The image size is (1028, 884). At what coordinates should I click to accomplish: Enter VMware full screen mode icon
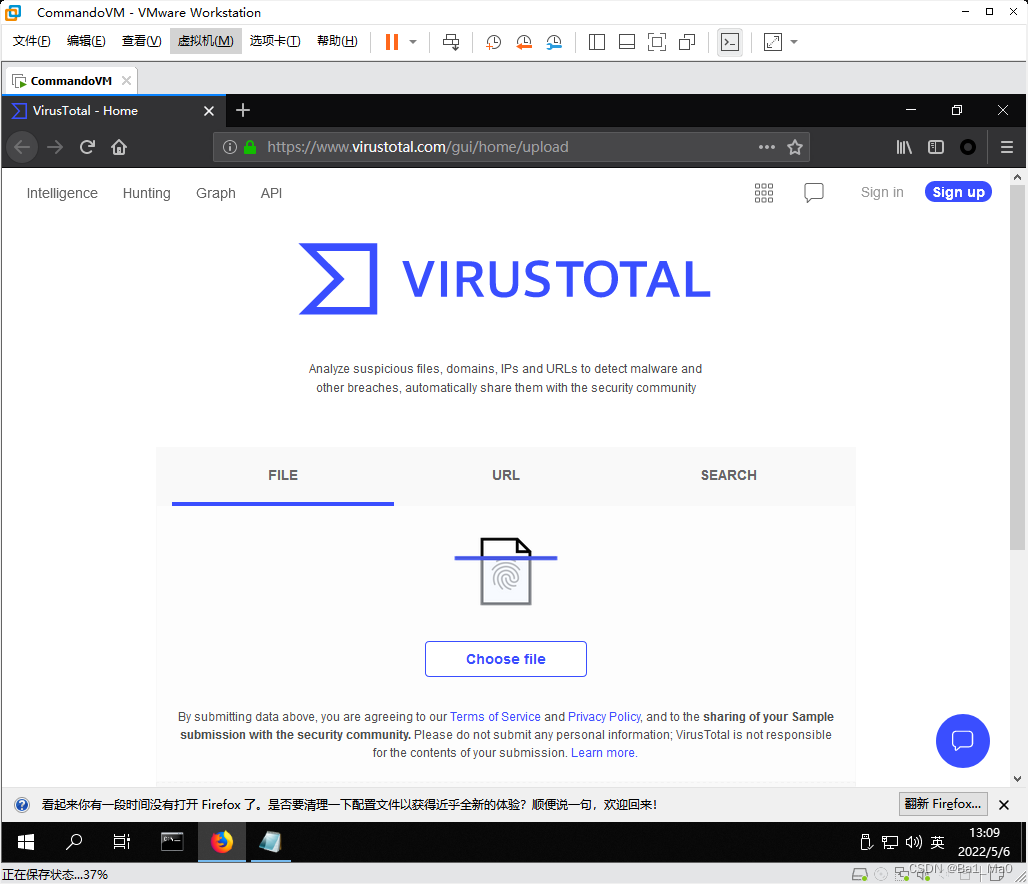657,42
